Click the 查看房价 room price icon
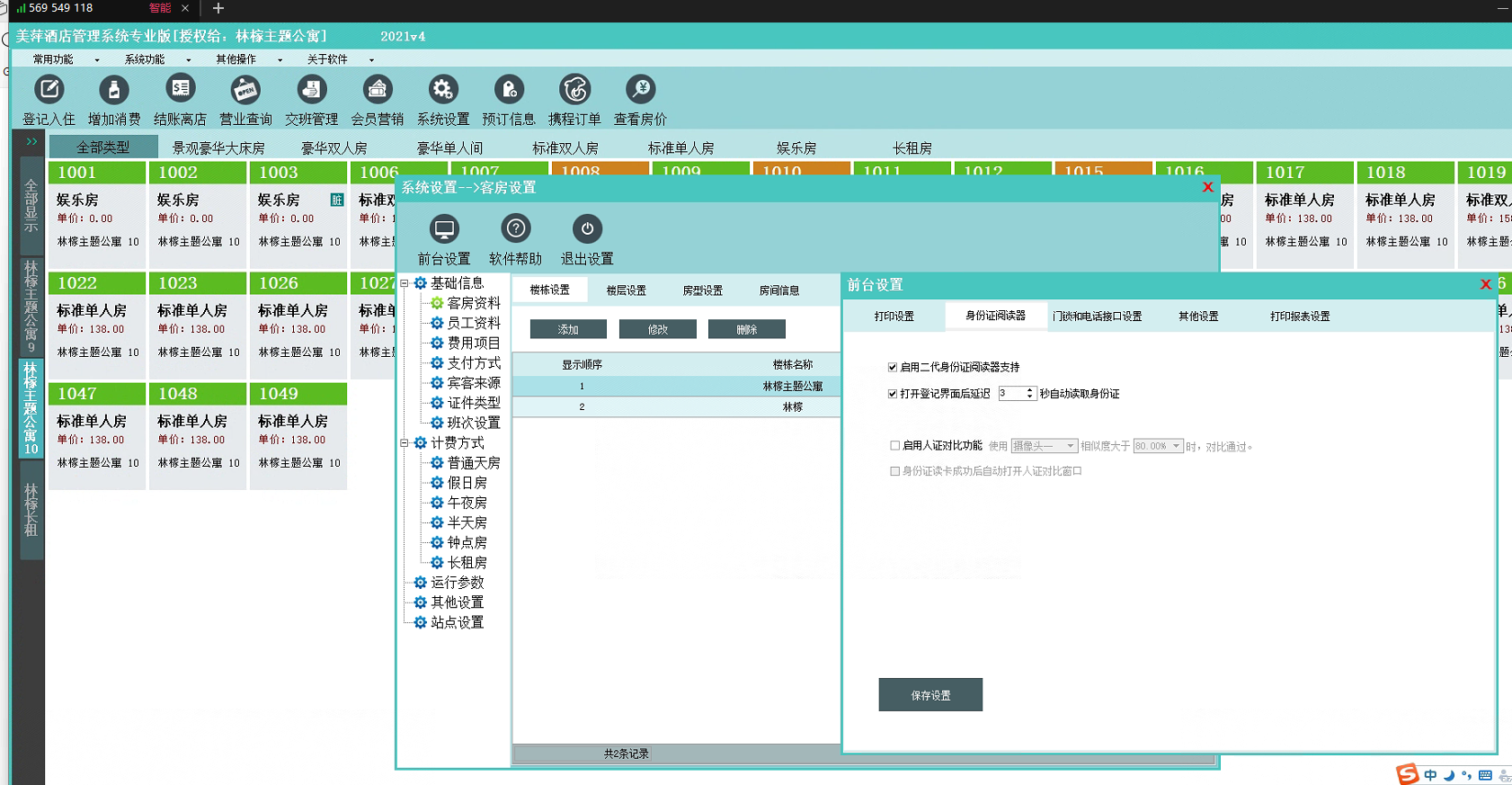 pos(640,90)
